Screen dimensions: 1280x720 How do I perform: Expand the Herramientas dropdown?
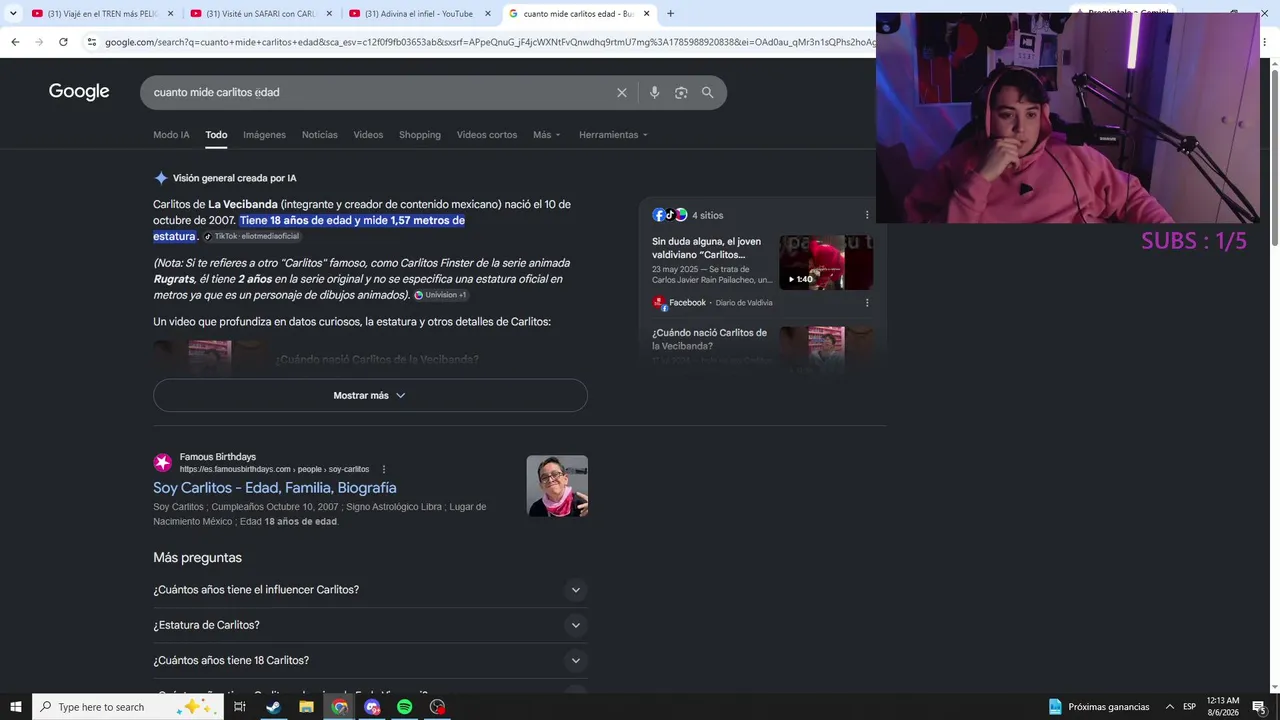pos(613,135)
